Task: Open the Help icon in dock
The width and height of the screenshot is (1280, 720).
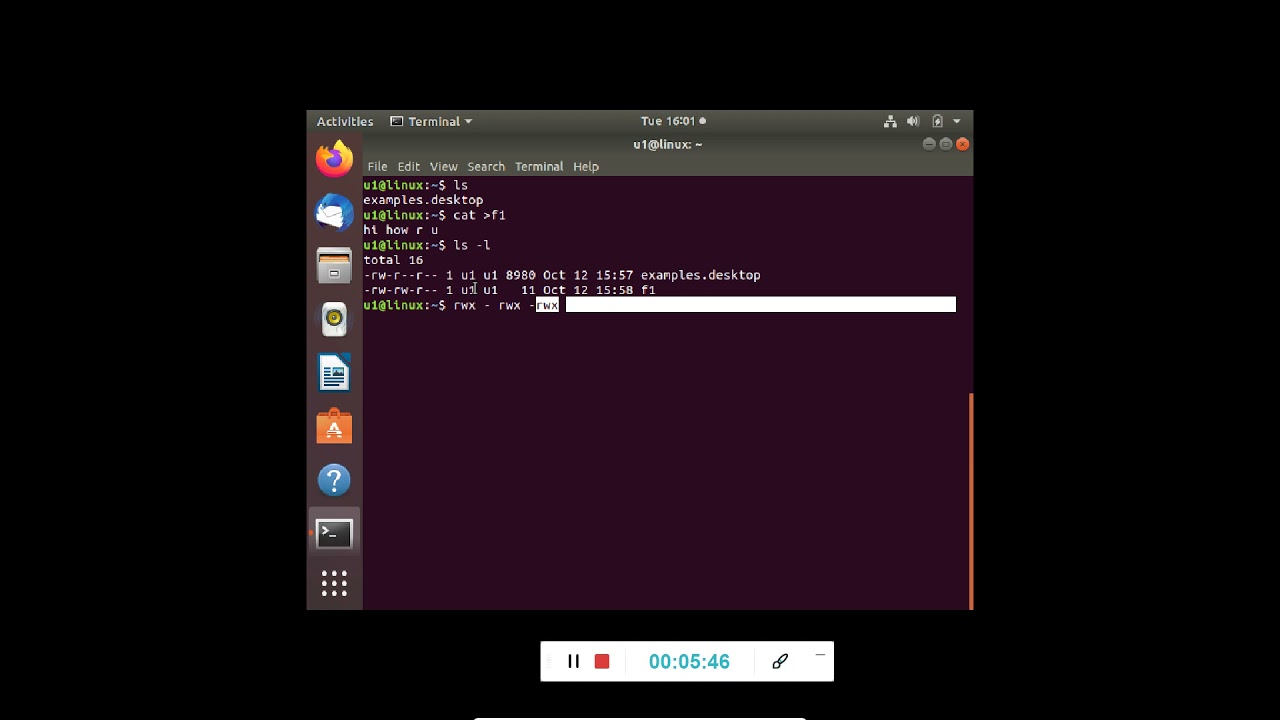Action: click(x=334, y=480)
